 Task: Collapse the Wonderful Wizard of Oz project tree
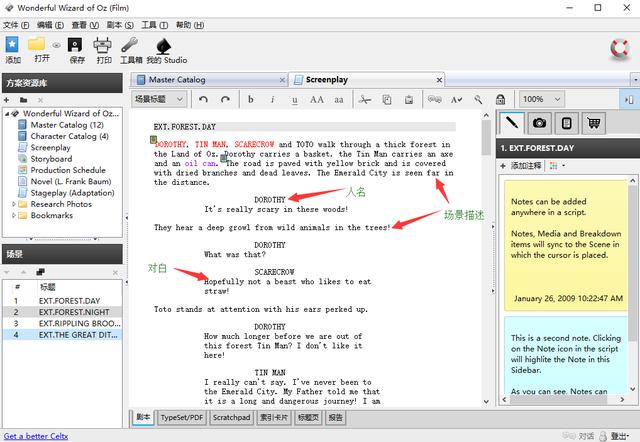tap(7, 114)
